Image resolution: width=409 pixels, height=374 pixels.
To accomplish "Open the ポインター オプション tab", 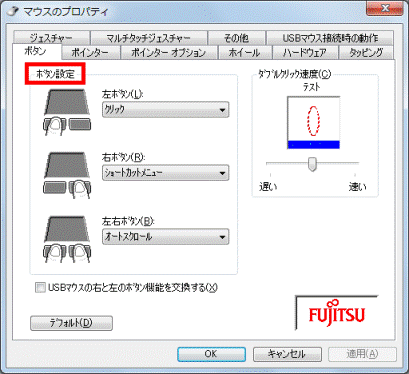I will [x=169, y=53].
